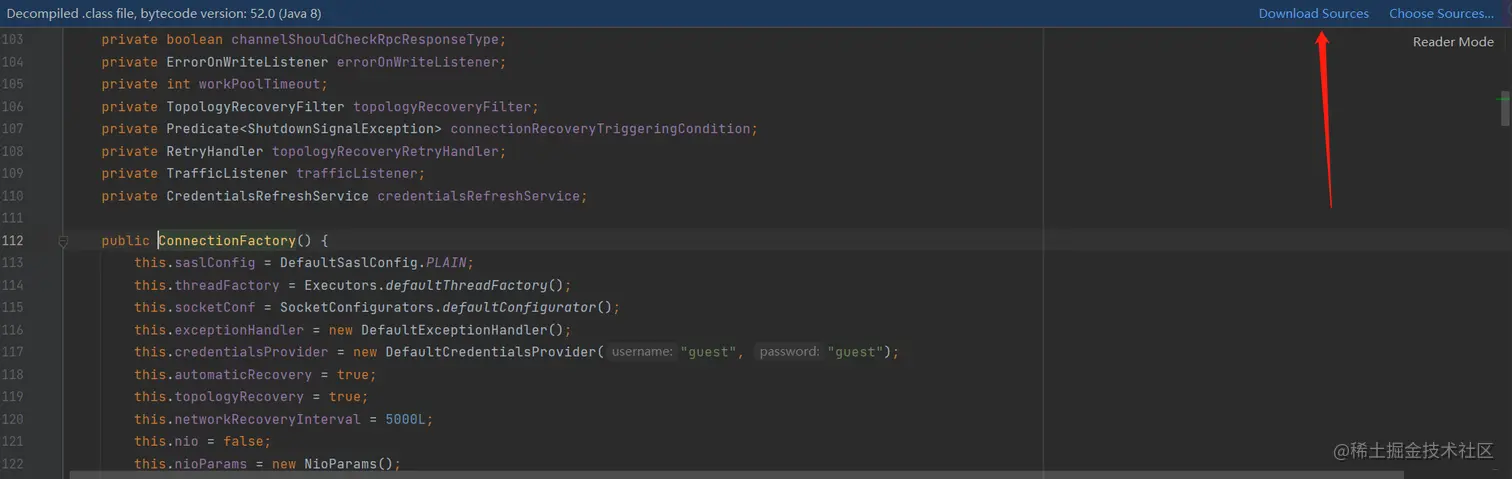Click the TopologyRecoveryFilter type name
The image size is (1512, 479).
point(255,107)
